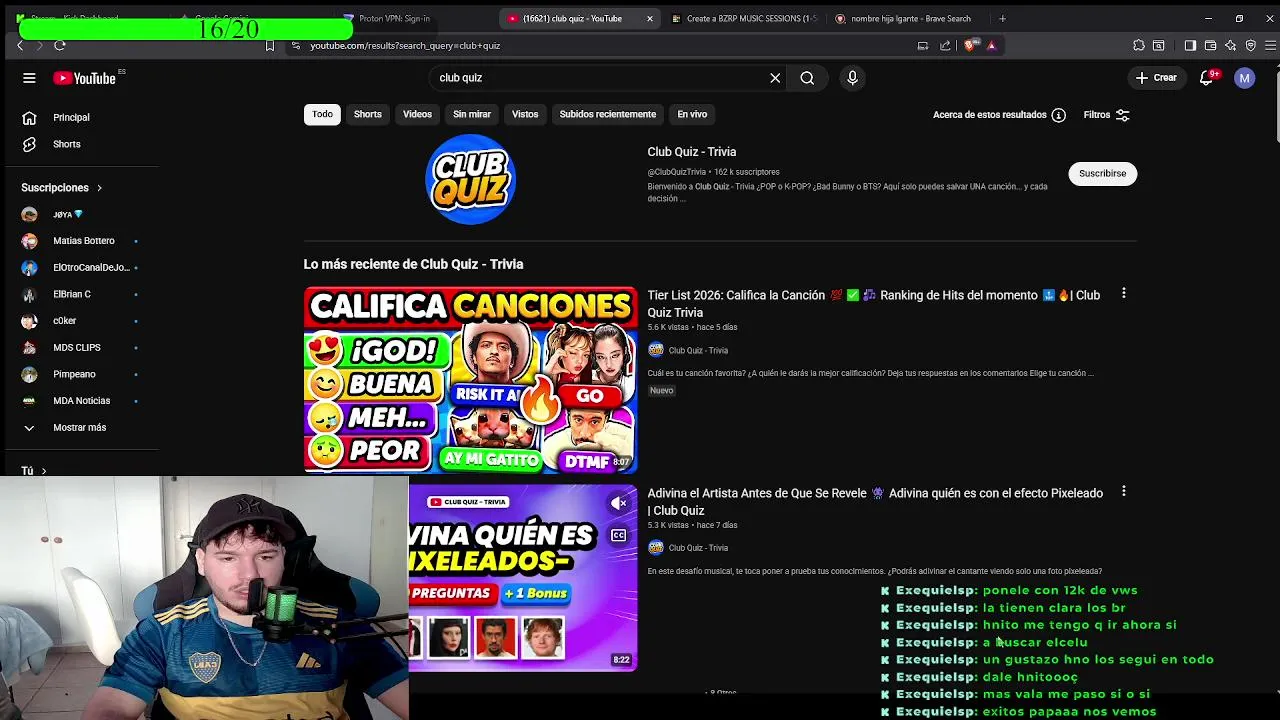
Task: Clear the search box with the X
Action: [775, 78]
